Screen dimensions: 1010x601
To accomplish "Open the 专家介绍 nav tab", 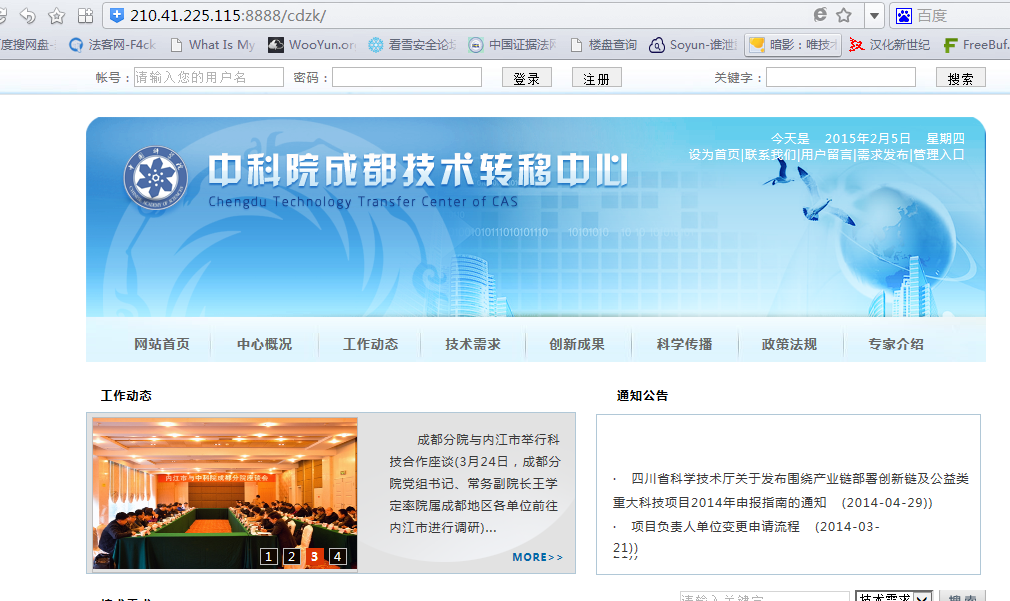I will pos(896,344).
